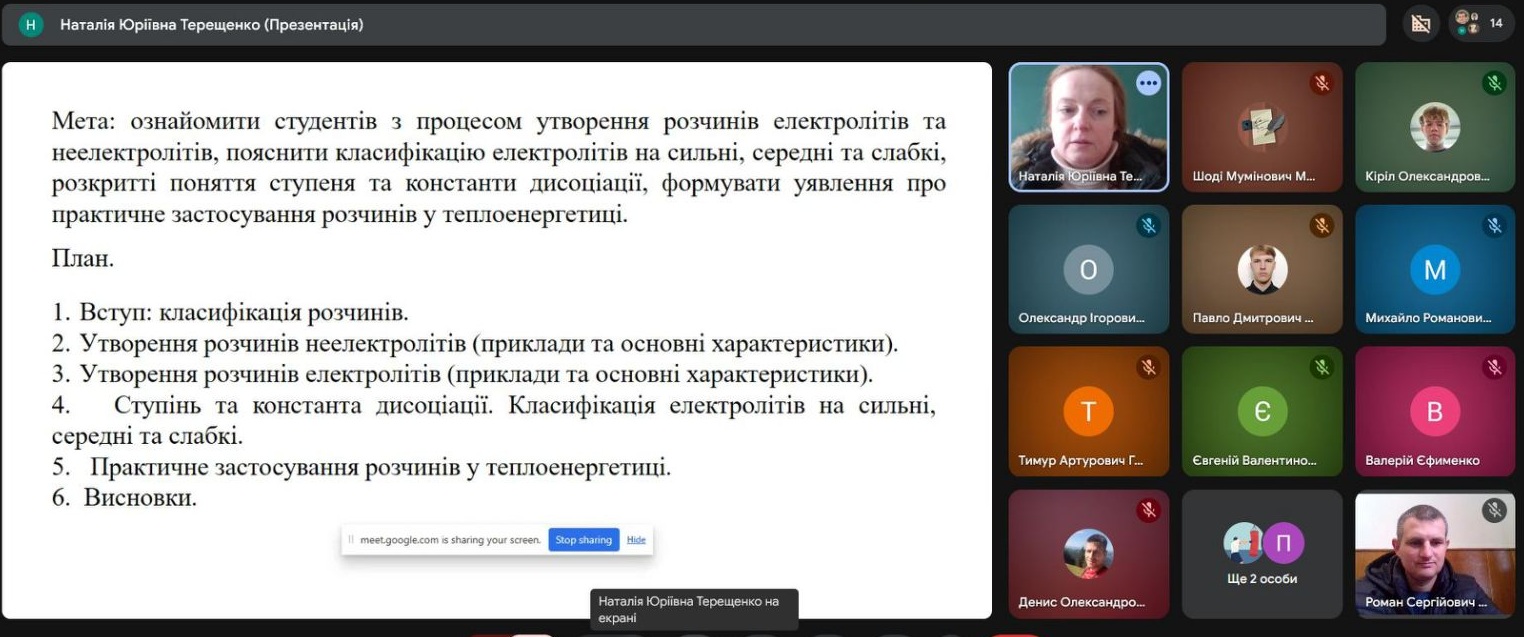Click name label Кіріл Олександров...
Screen dimensions: 1524x637
[x=1427, y=177]
